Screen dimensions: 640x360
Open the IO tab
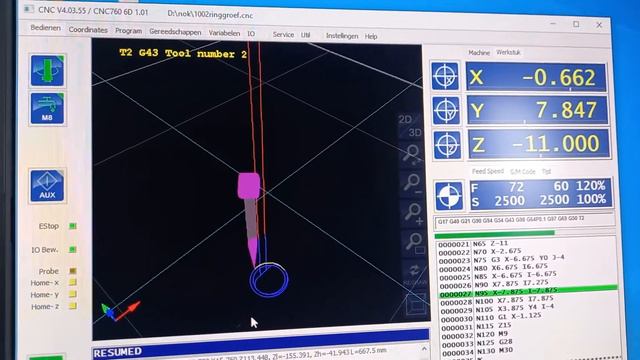(251, 34)
